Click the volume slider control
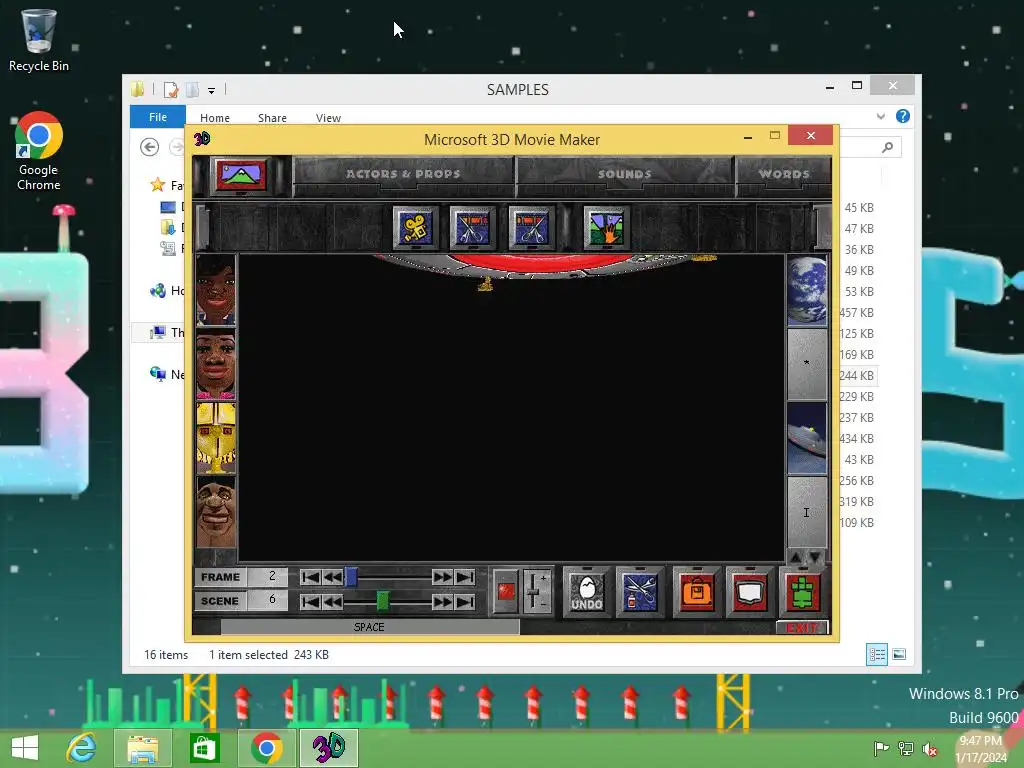The height and width of the screenshot is (768, 1024). 536,591
